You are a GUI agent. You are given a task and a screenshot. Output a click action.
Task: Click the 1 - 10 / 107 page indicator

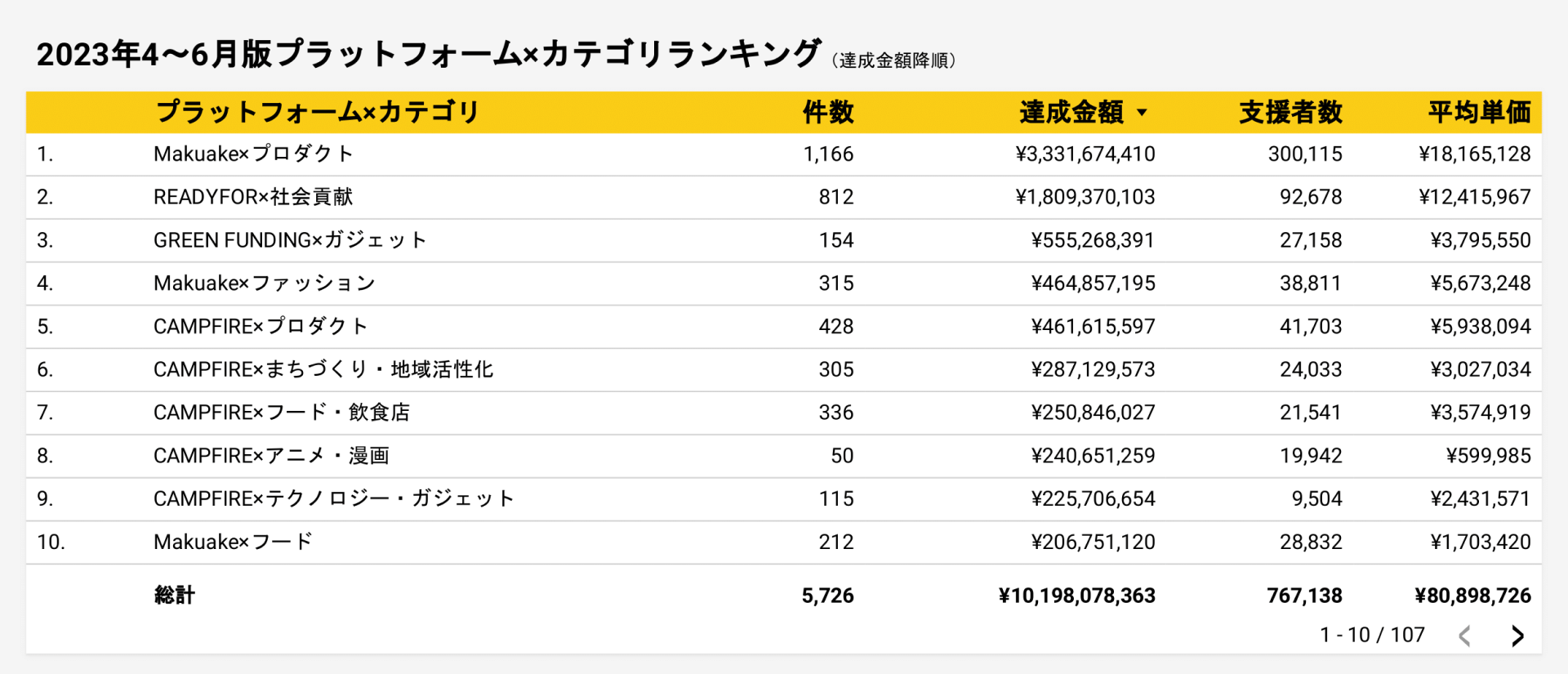(x=1372, y=635)
